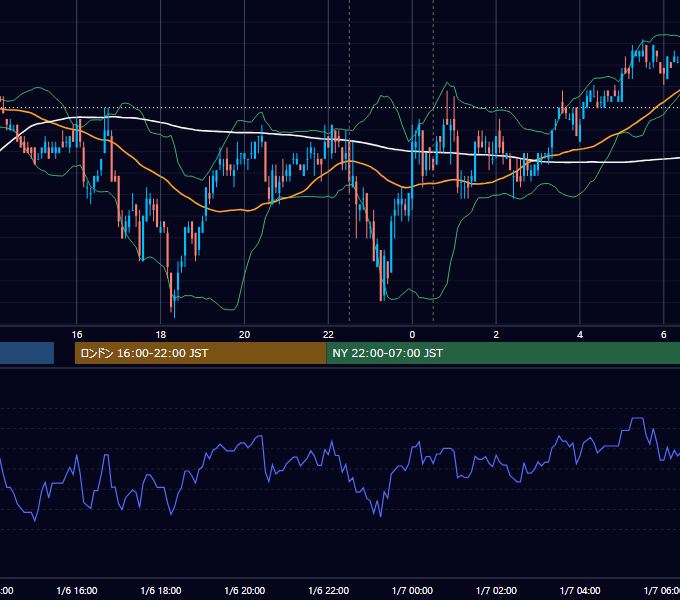Click the 1/7 00:00 timestamp label

point(412,591)
